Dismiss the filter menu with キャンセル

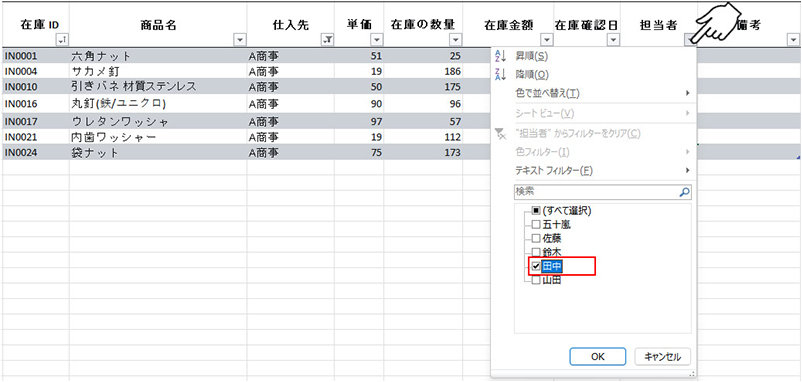(x=662, y=357)
